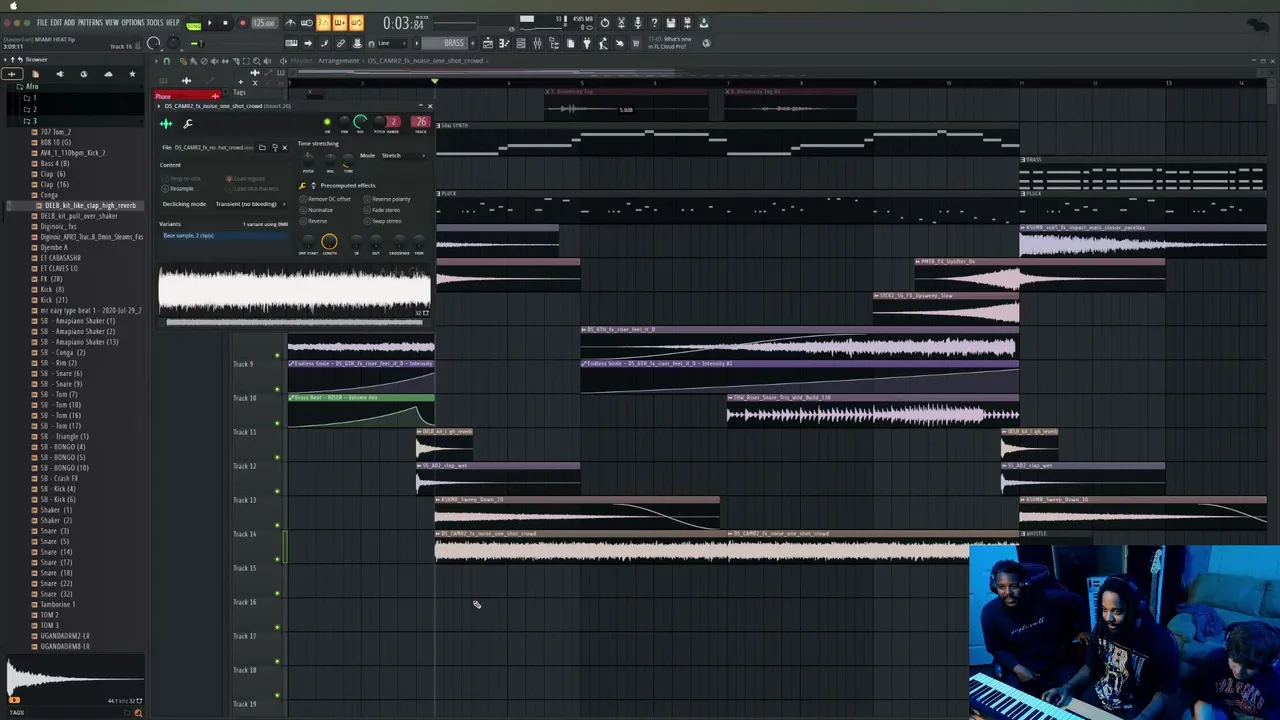1280x720 pixels.
Task: Click the Phone channel button
Action: click(187, 96)
